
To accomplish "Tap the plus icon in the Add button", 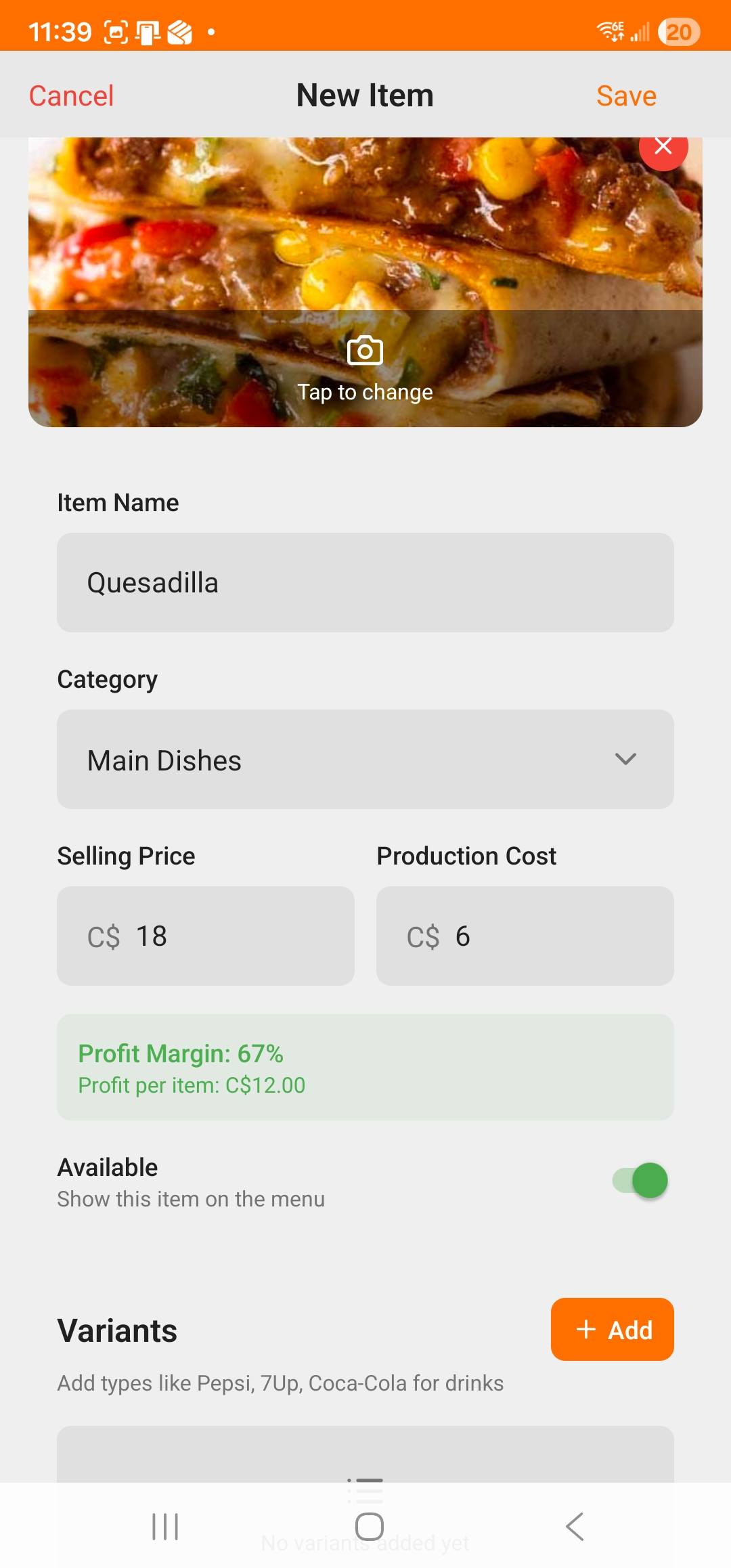I will [586, 1329].
